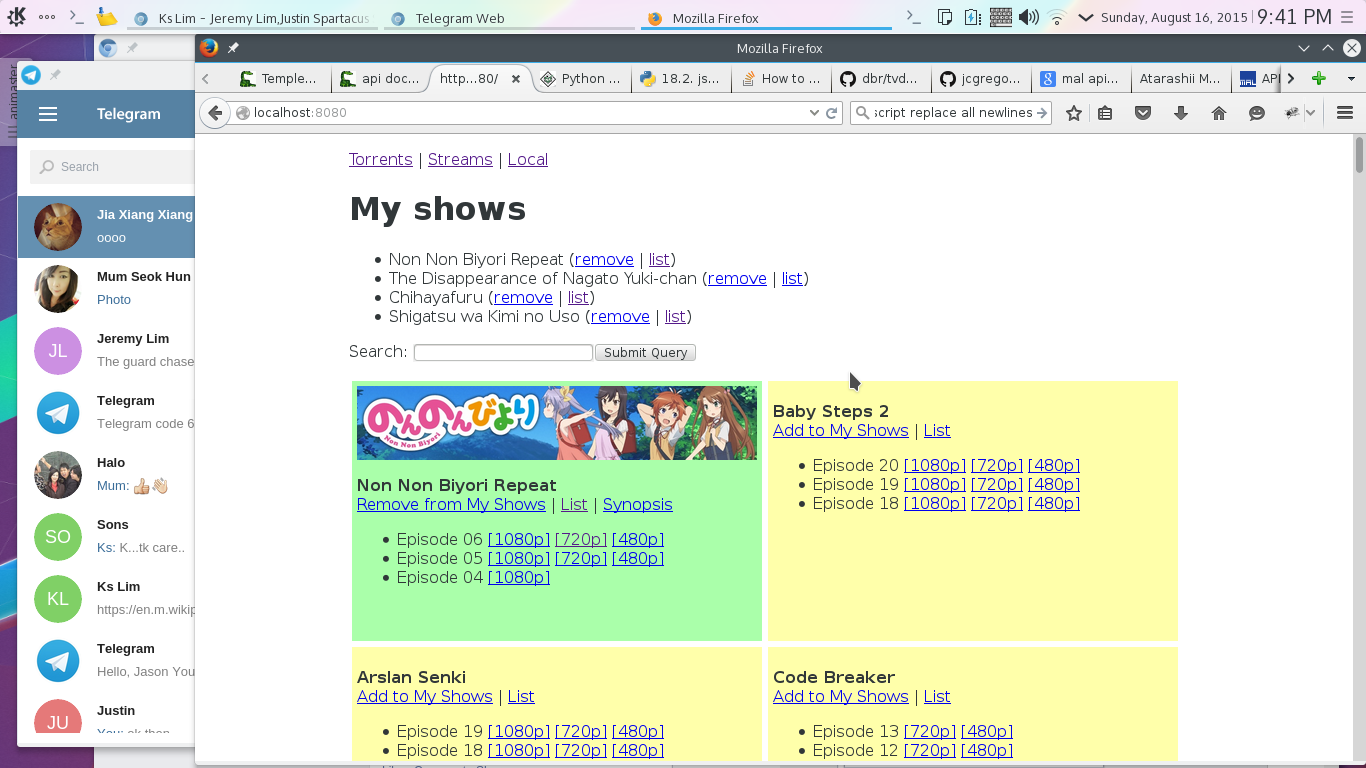Open the KDE application launcher
1366x768 pixels.
17,17
